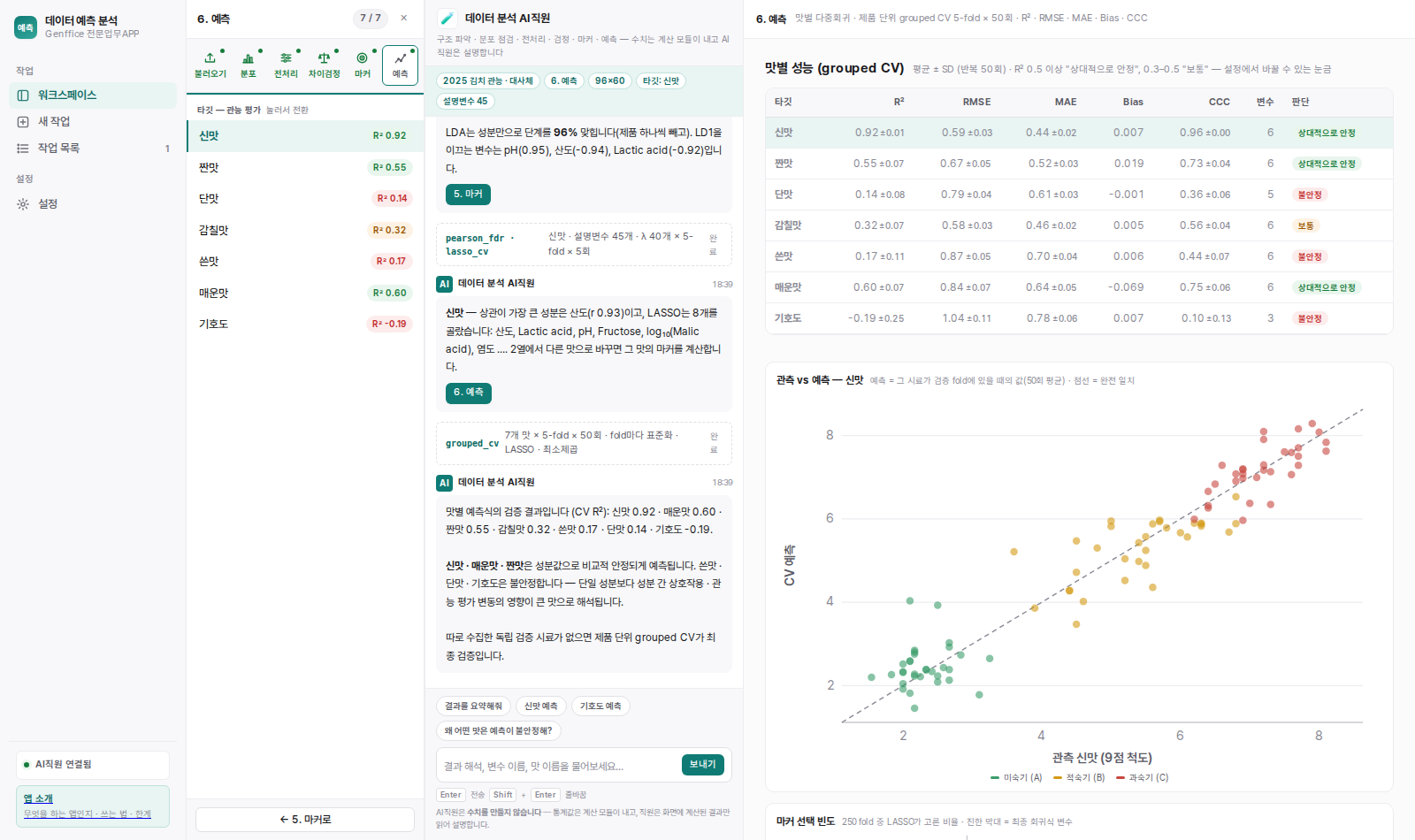Click the 타깃: 신맛 chip

pyautogui.click(x=661, y=80)
